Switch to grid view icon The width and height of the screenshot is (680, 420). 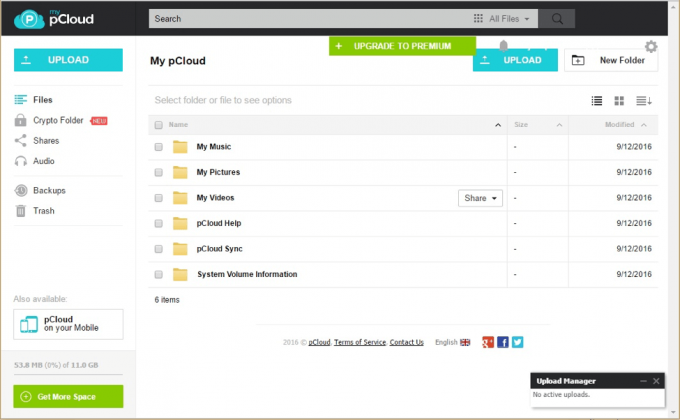[x=619, y=101]
